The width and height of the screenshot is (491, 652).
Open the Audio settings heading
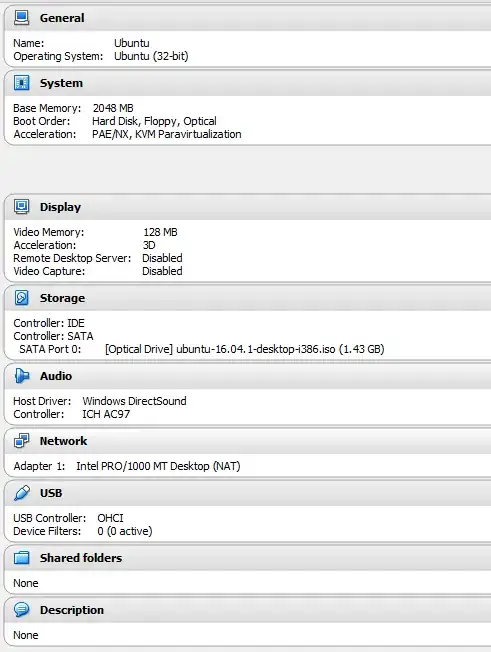coord(56,376)
